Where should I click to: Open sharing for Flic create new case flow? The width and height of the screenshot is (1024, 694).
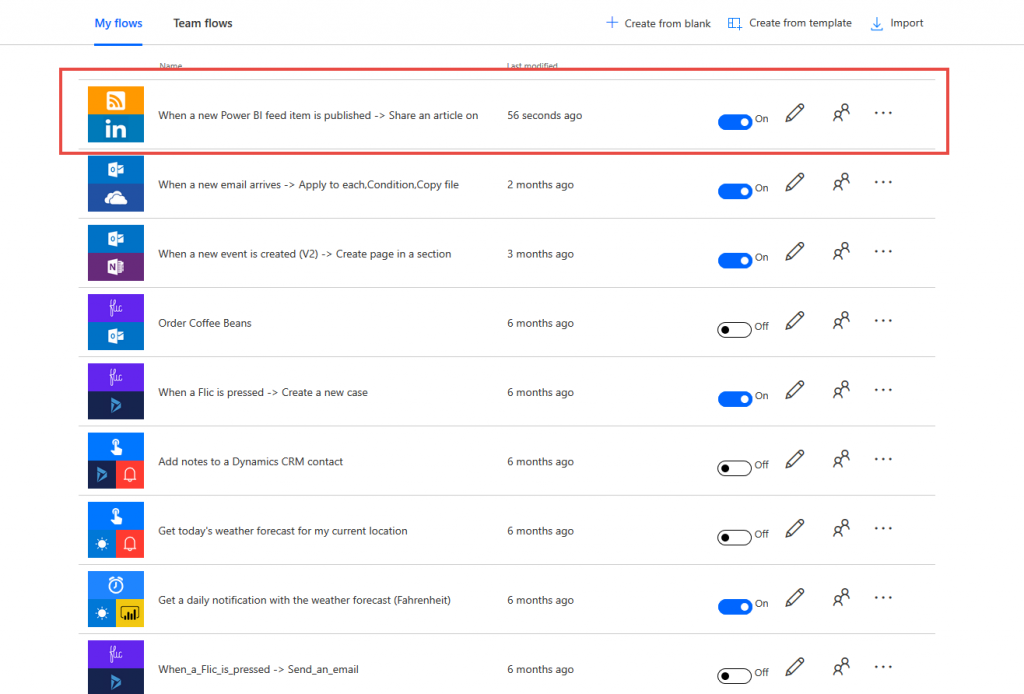tap(841, 391)
